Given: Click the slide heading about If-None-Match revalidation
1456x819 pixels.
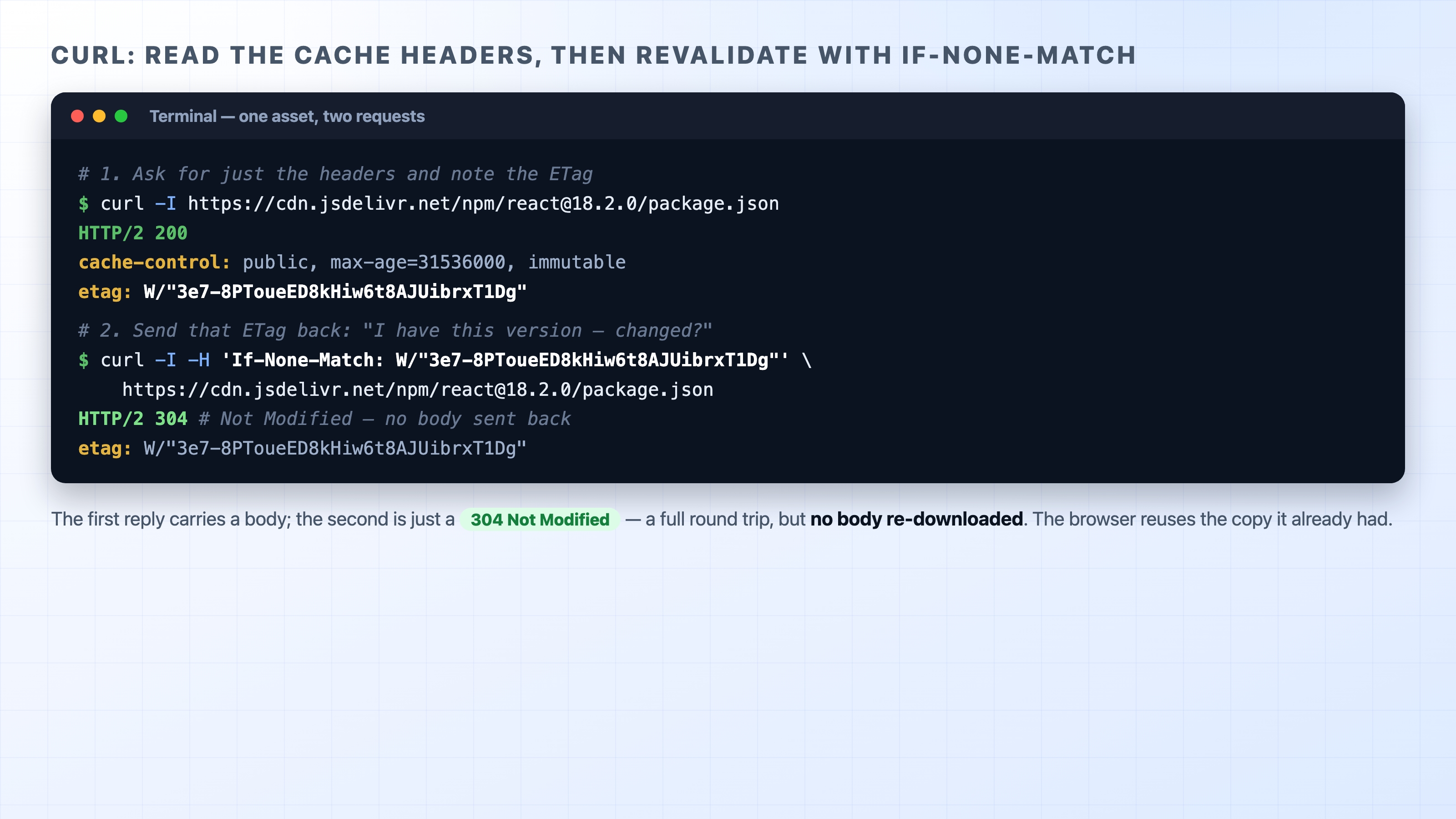Looking at the screenshot, I should click(593, 56).
